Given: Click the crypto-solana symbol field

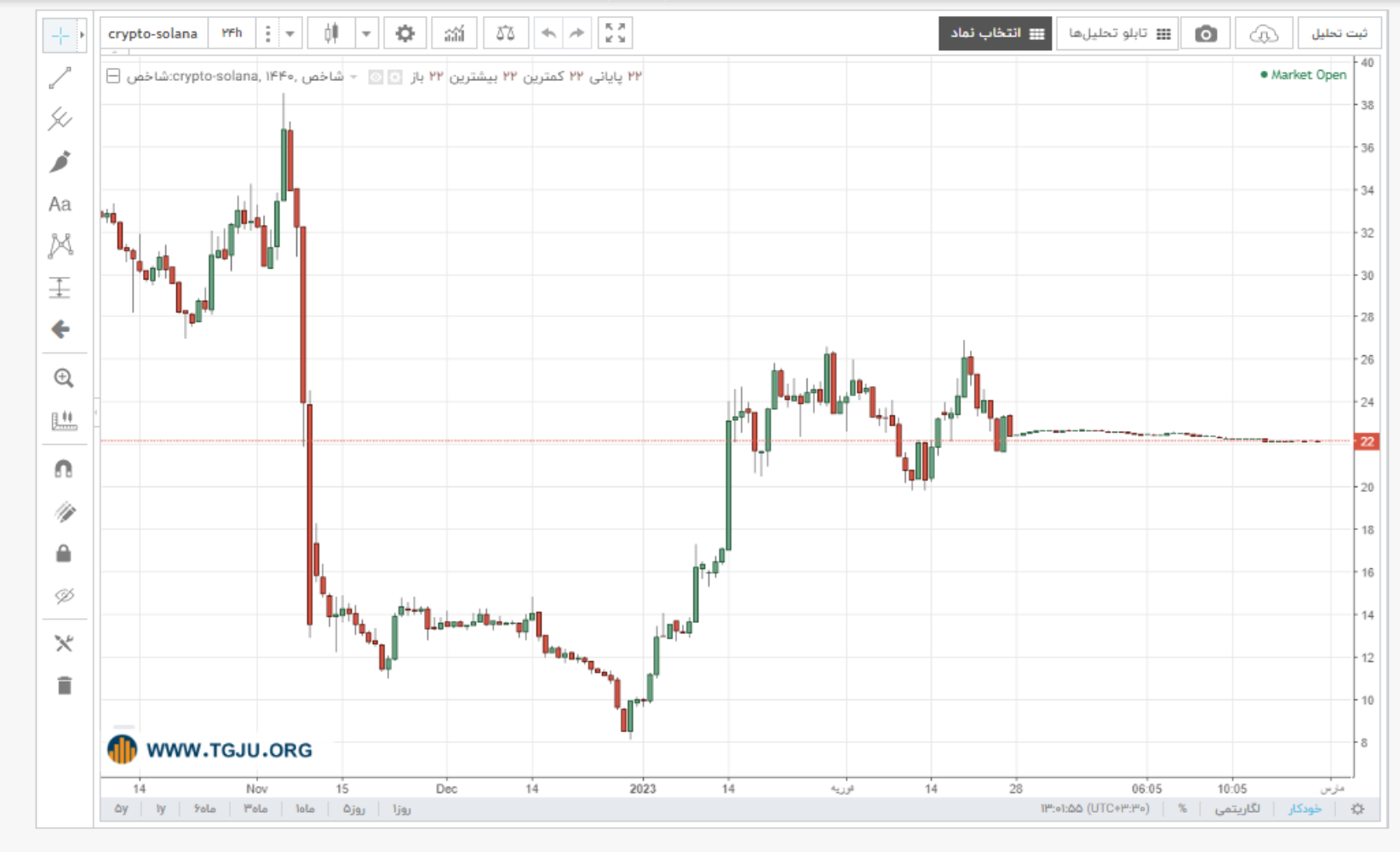Looking at the screenshot, I should click(153, 34).
